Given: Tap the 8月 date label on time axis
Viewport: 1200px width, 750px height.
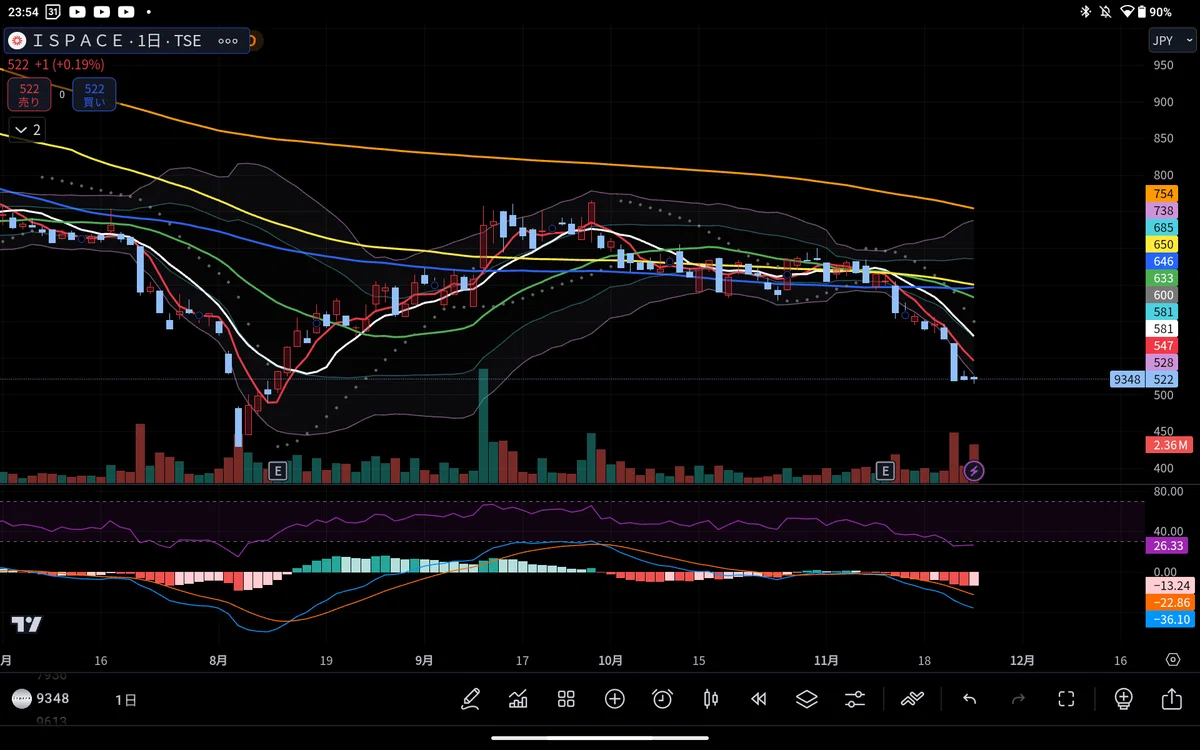Looking at the screenshot, I should tap(219, 660).
